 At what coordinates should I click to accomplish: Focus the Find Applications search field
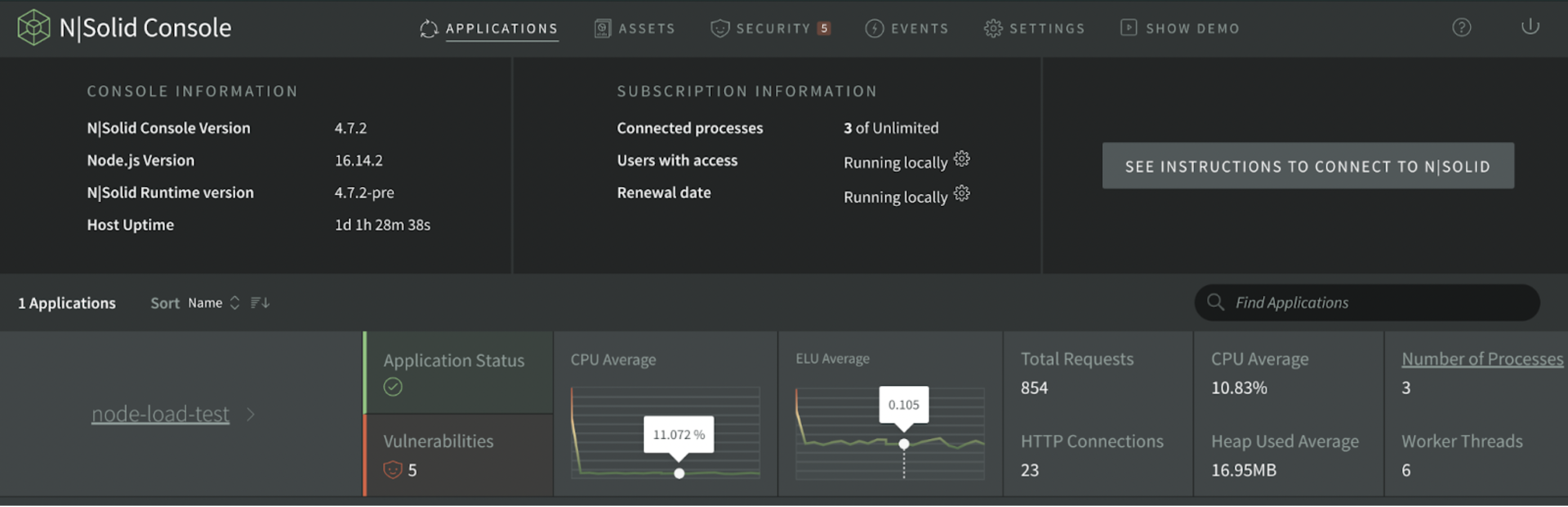[x=1367, y=303]
